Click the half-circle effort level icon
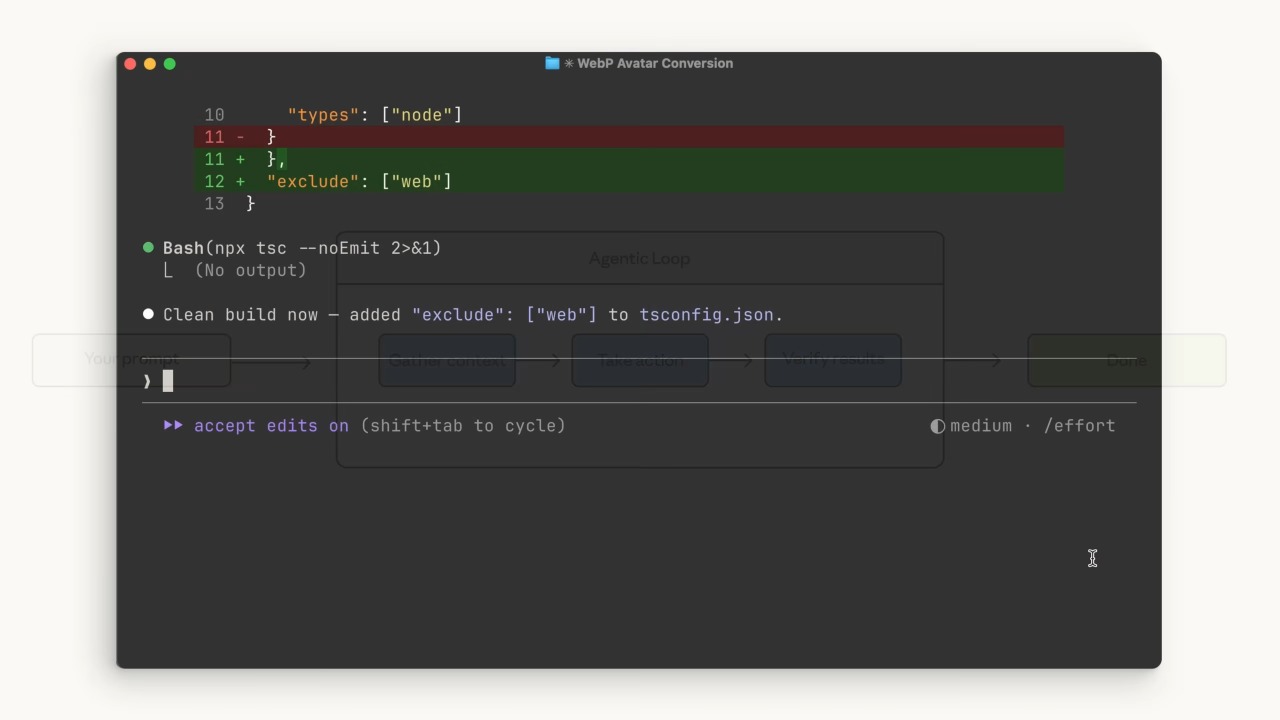This screenshot has width=1280, height=720. tap(937, 426)
